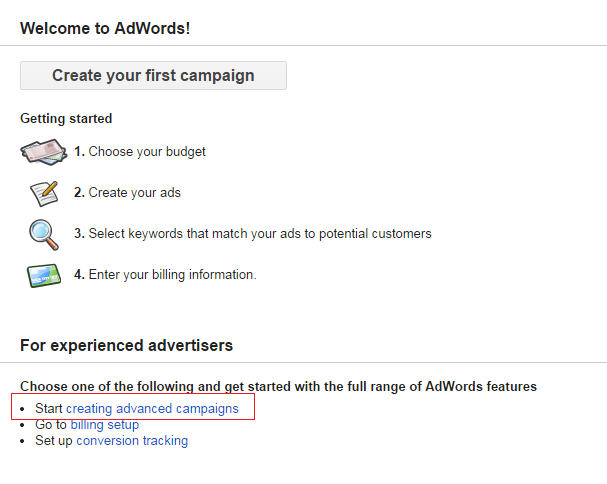Viewport: 607px width, 484px height.
Task: Click the For experienced advertisers heading
Action: coord(127,346)
